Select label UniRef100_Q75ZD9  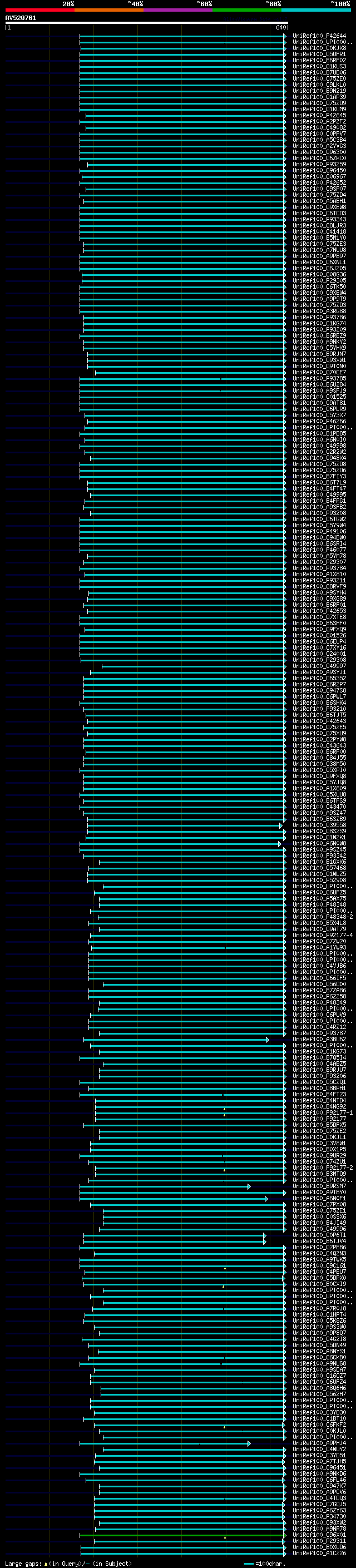point(319,103)
